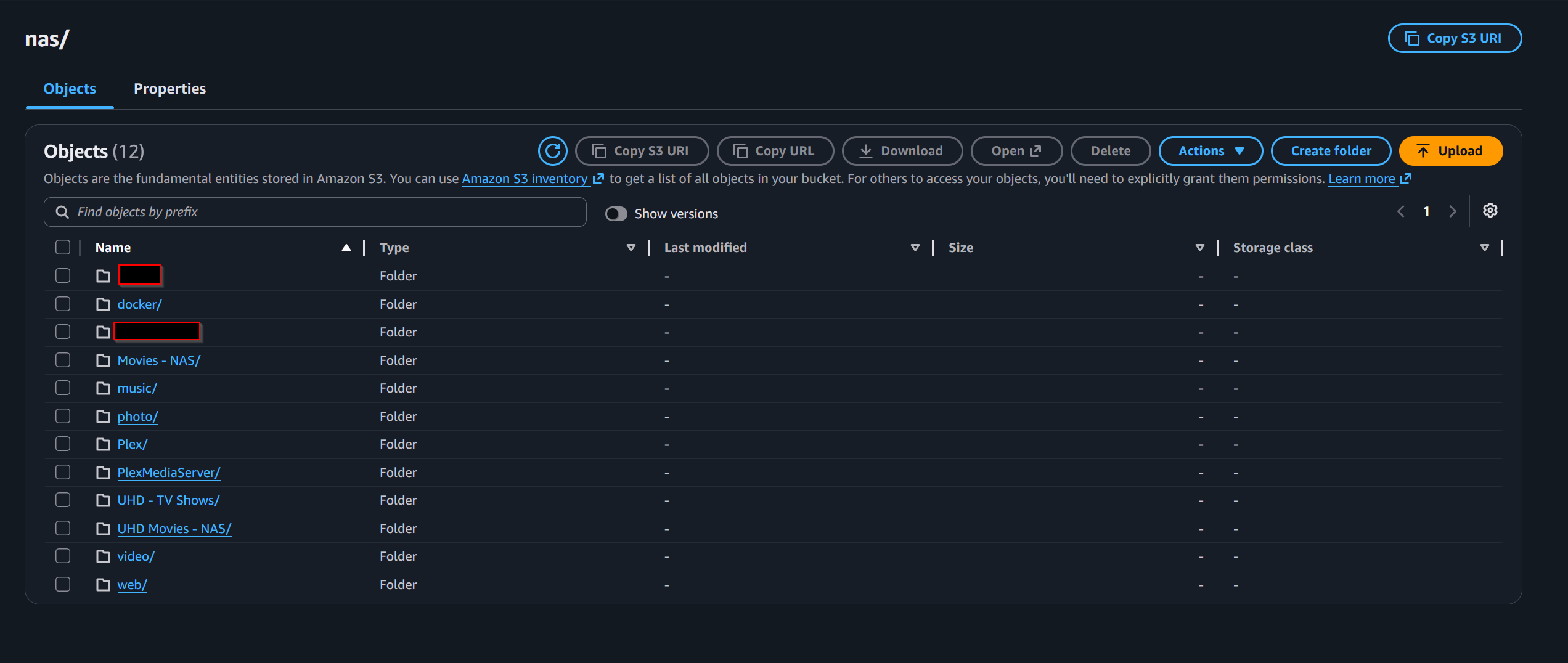1568x663 pixels.
Task: Open the UHD - TV Shows/ folder
Action: [x=169, y=500]
